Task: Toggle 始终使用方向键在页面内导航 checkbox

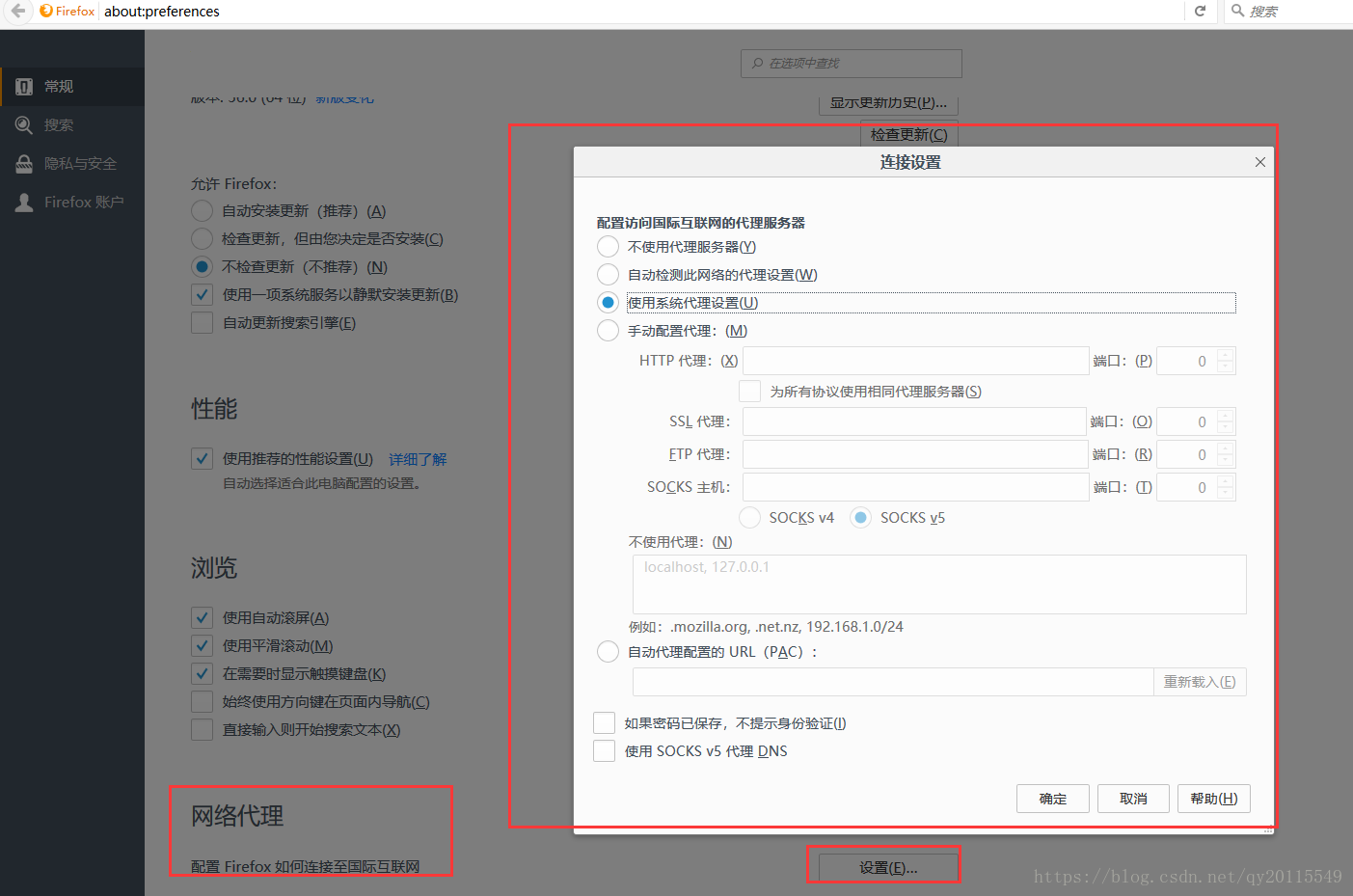Action: [202, 702]
